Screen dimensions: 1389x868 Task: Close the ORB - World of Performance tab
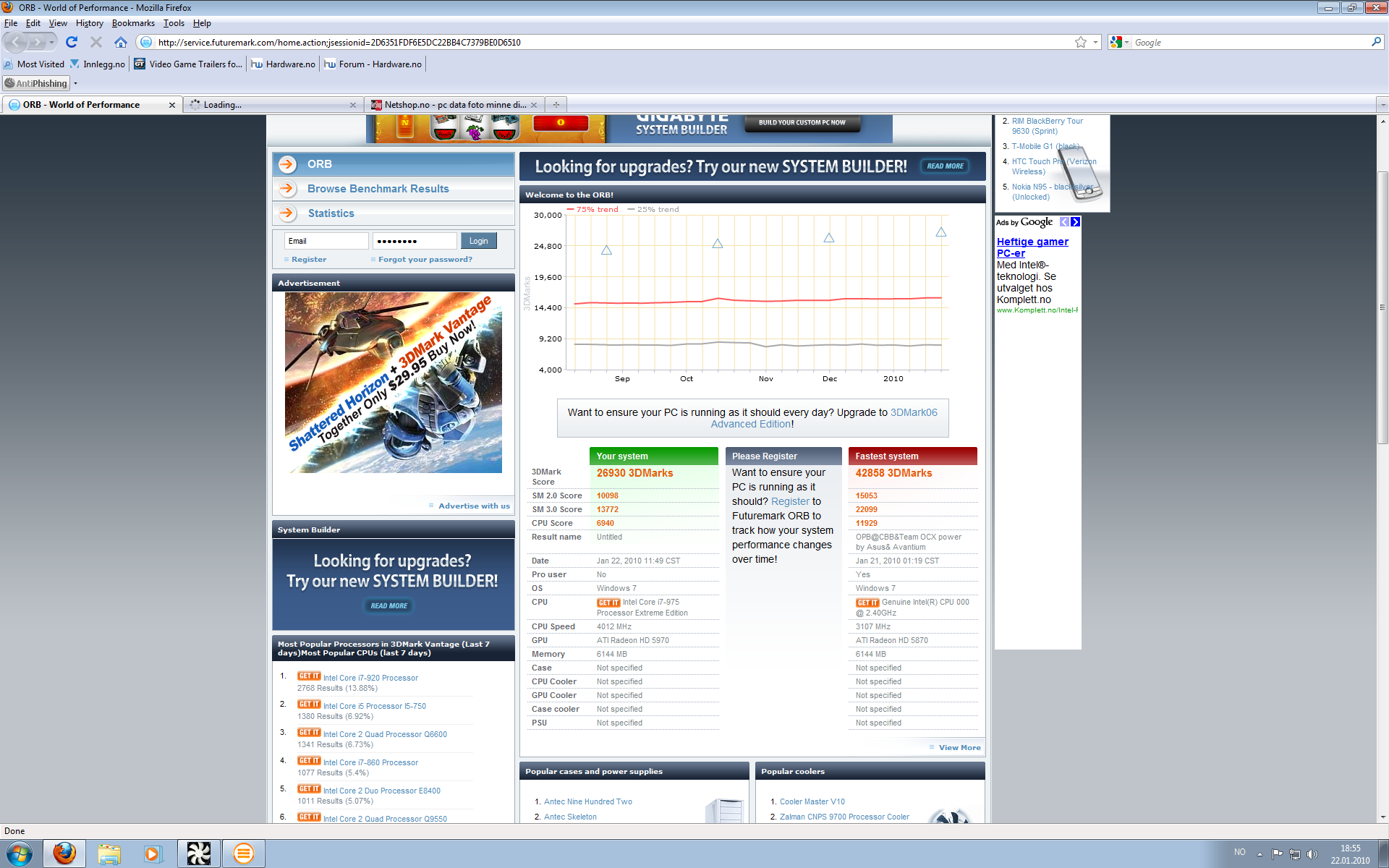[x=172, y=105]
